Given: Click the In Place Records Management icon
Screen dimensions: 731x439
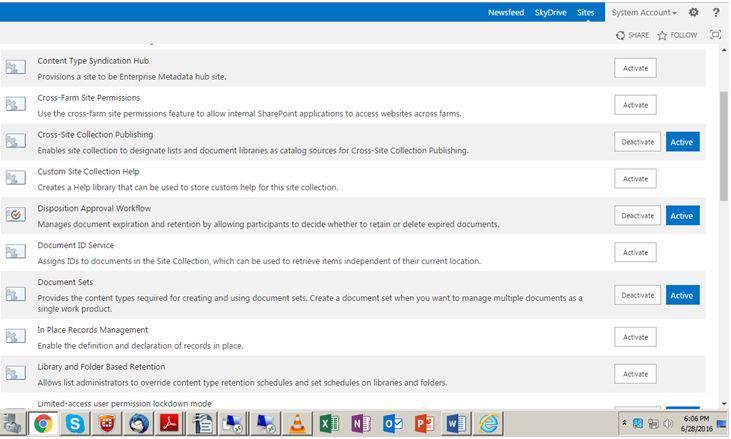Looking at the screenshot, I should point(15,336).
